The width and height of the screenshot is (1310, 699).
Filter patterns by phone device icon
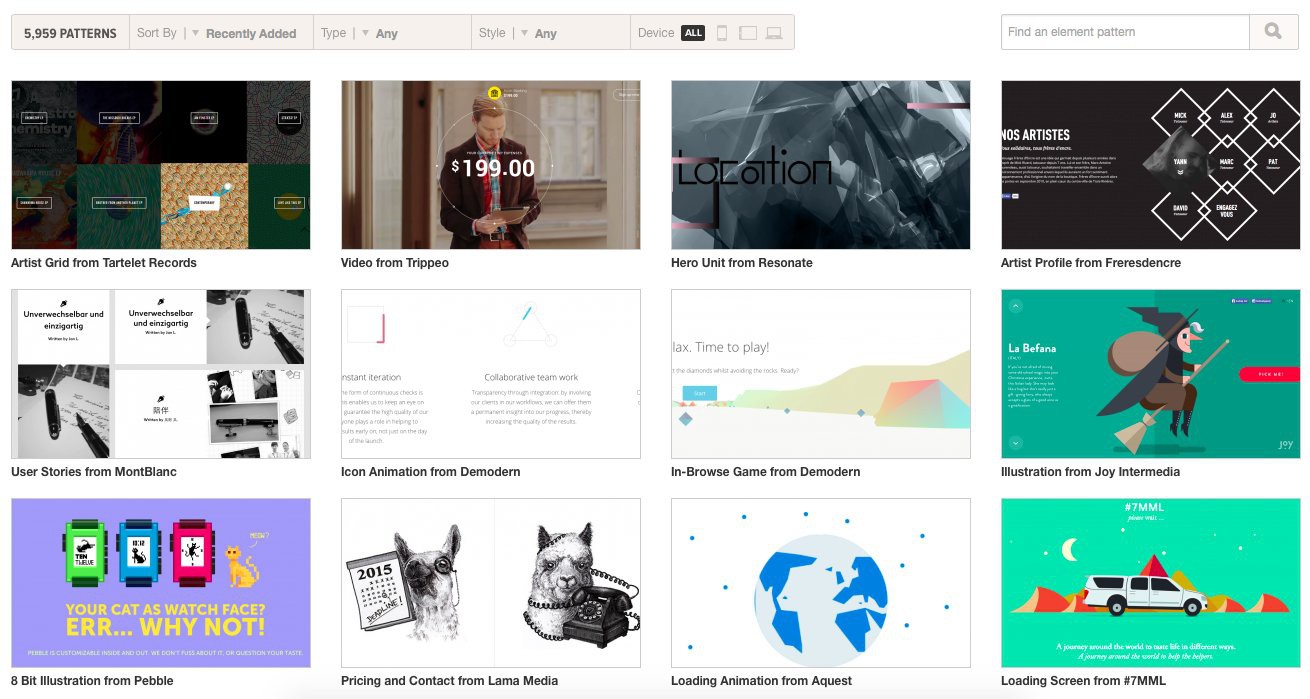coord(722,33)
